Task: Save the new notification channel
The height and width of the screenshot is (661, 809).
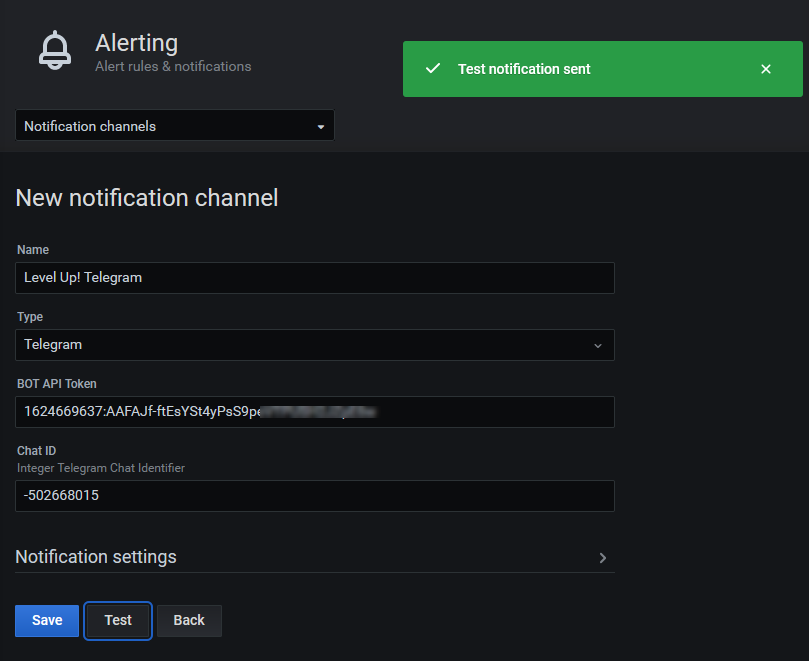Action: click(x=47, y=620)
